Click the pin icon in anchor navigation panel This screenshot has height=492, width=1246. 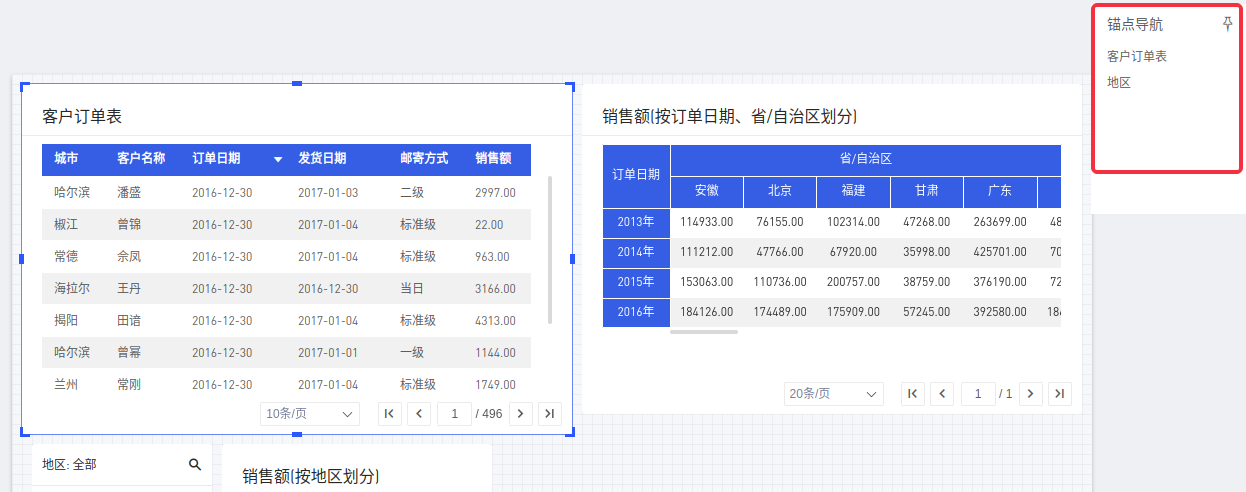1228,25
